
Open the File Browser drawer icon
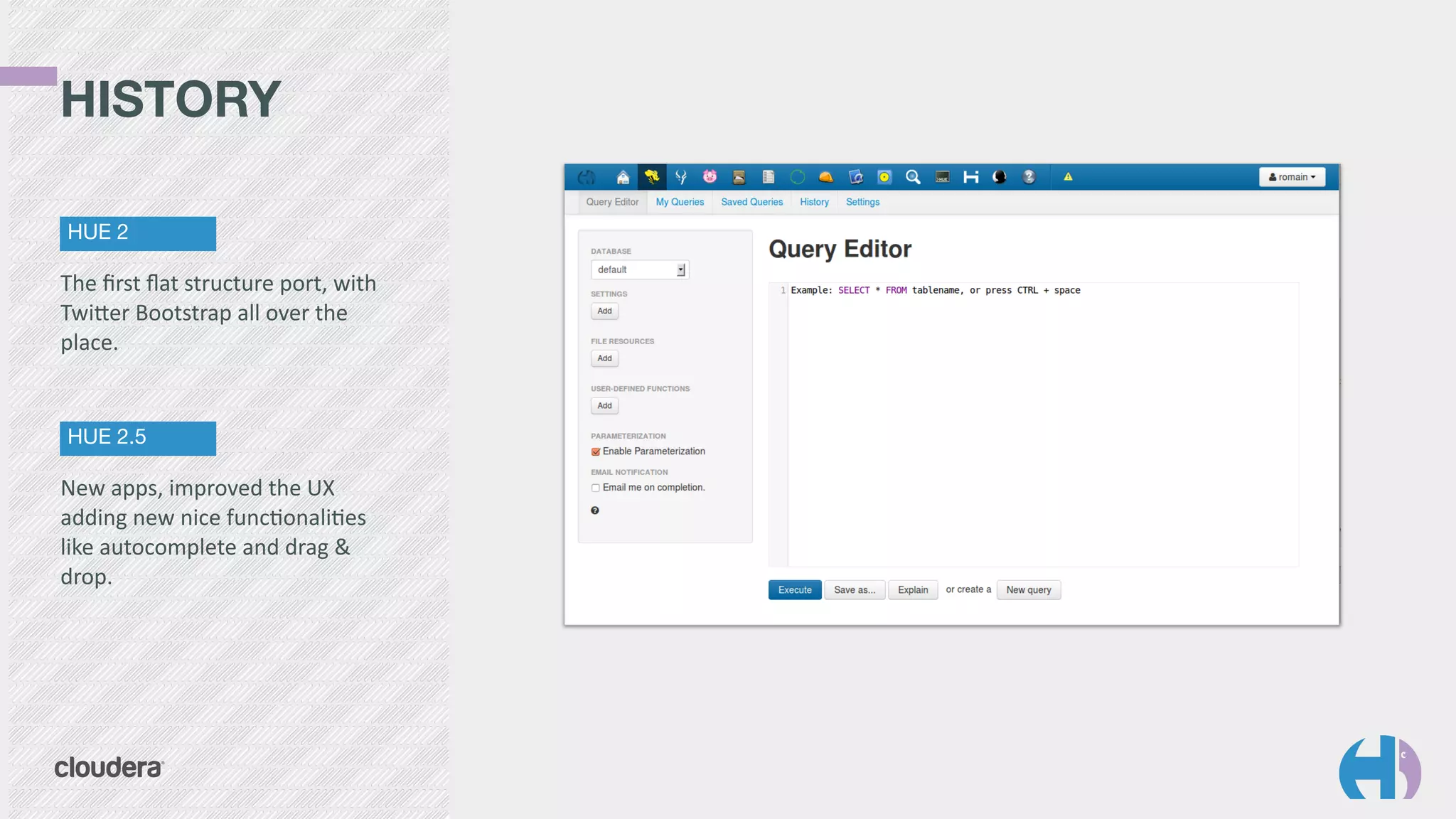tap(739, 177)
